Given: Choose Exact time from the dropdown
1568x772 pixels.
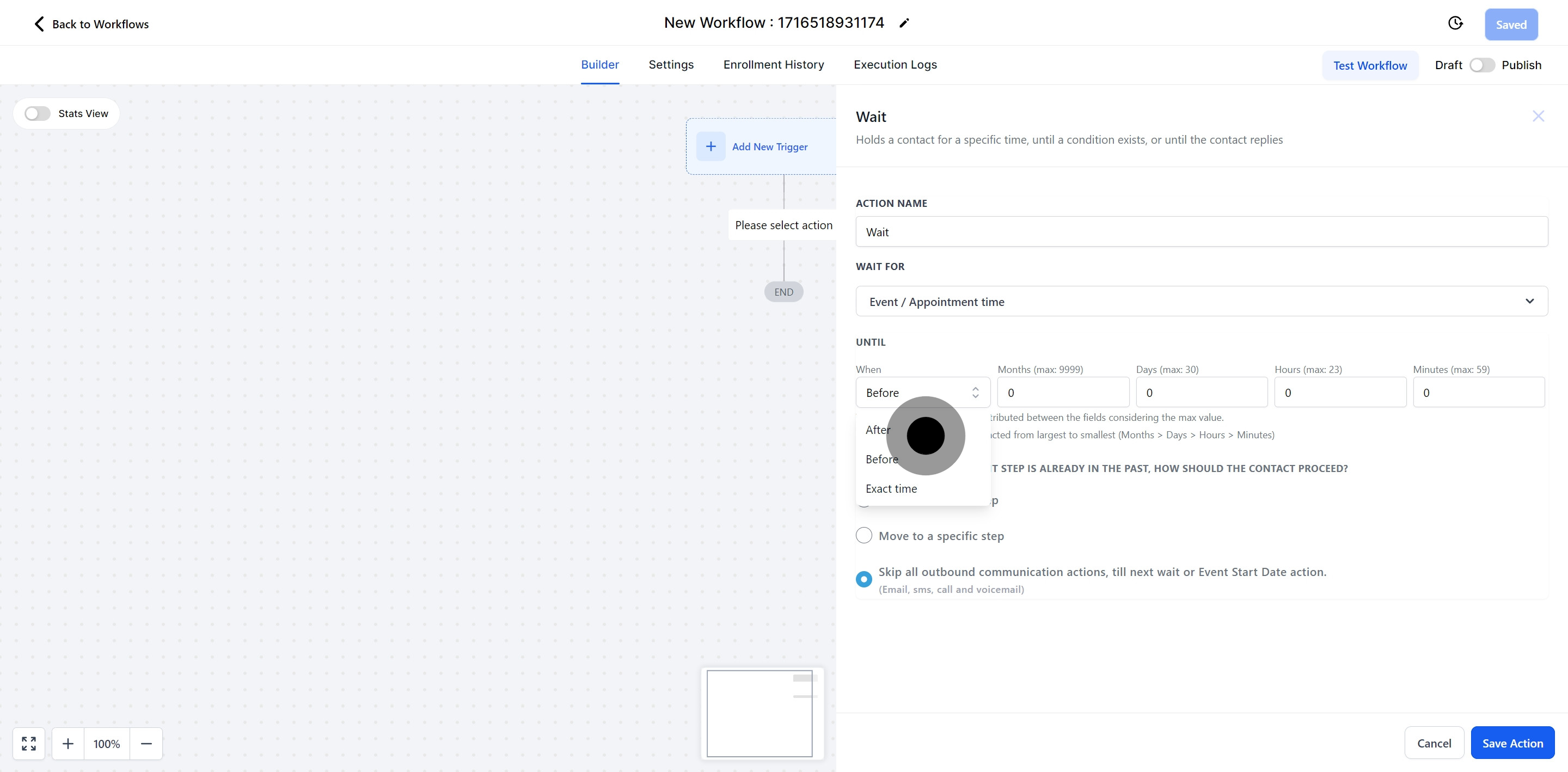Looking at the screenshot, I should point(891,488).
